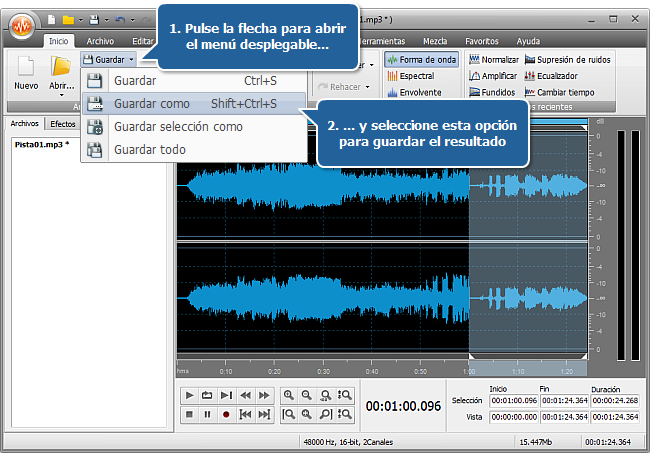Click the Selección Inicio time field
This screenshot has height=453, width=650.
(514, 401)
